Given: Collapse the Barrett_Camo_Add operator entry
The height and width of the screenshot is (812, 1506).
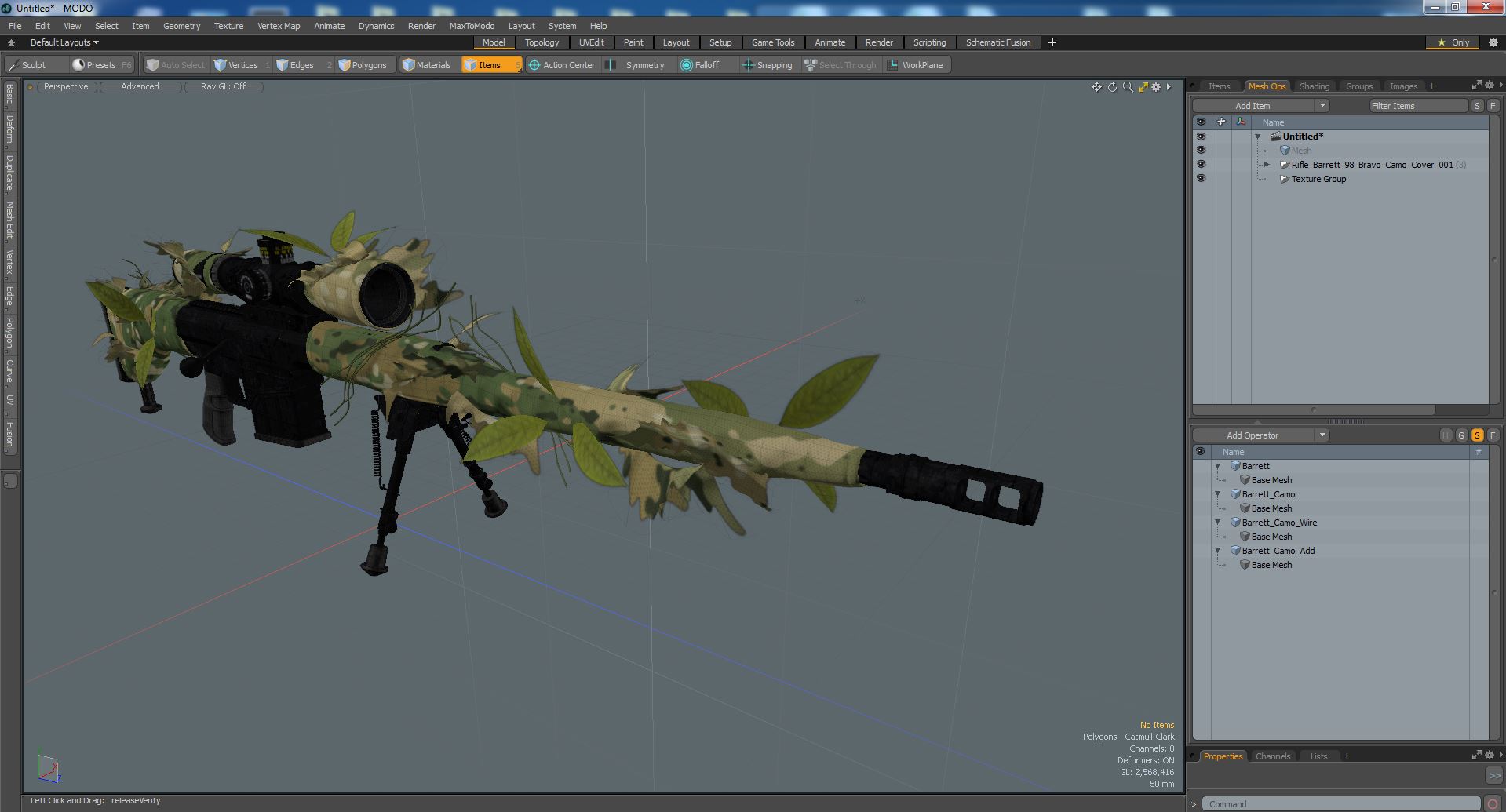Looking at the screenshot, I should point(1217,551).
